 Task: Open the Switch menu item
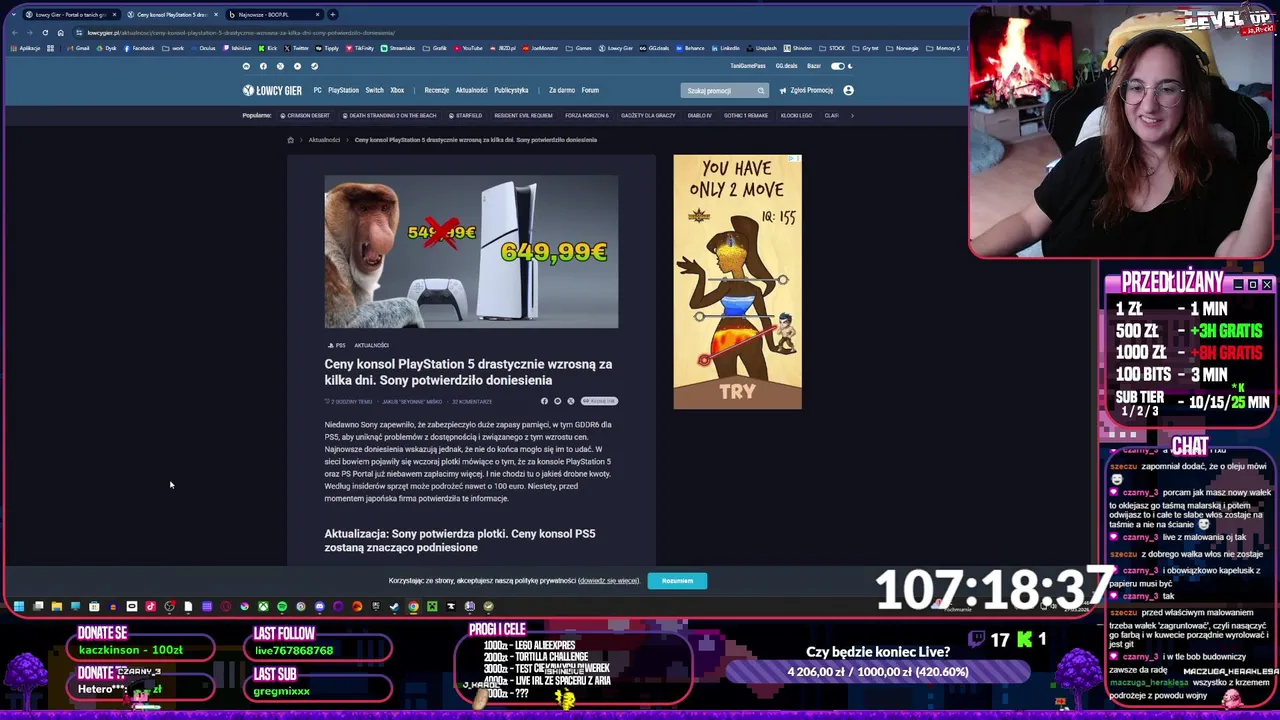click(x=374, y=90)
